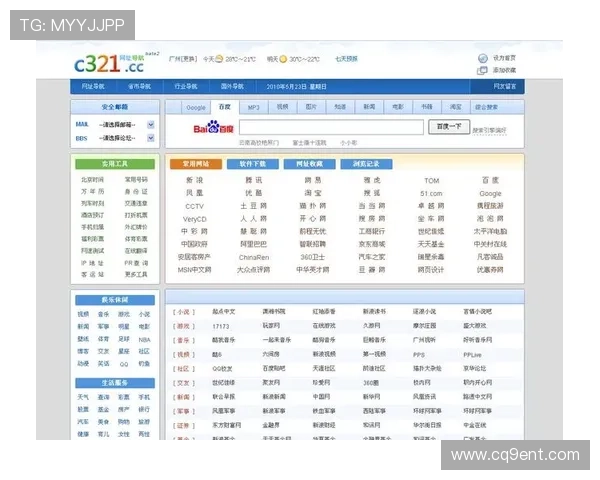Click the blue 娱乐休闲 panel header
Viewport: 600px width, 480px height.
click(x=115, y=300)
